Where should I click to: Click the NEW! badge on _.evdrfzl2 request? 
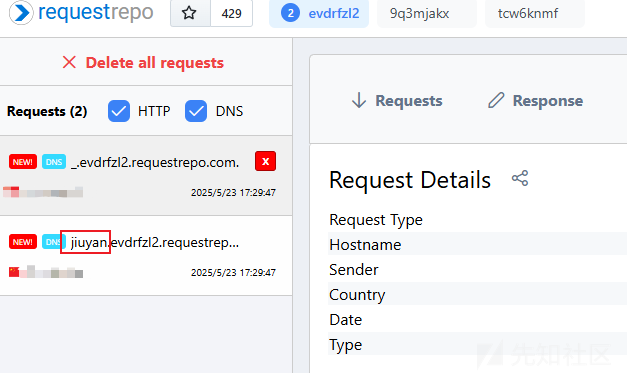coord(23,162)
